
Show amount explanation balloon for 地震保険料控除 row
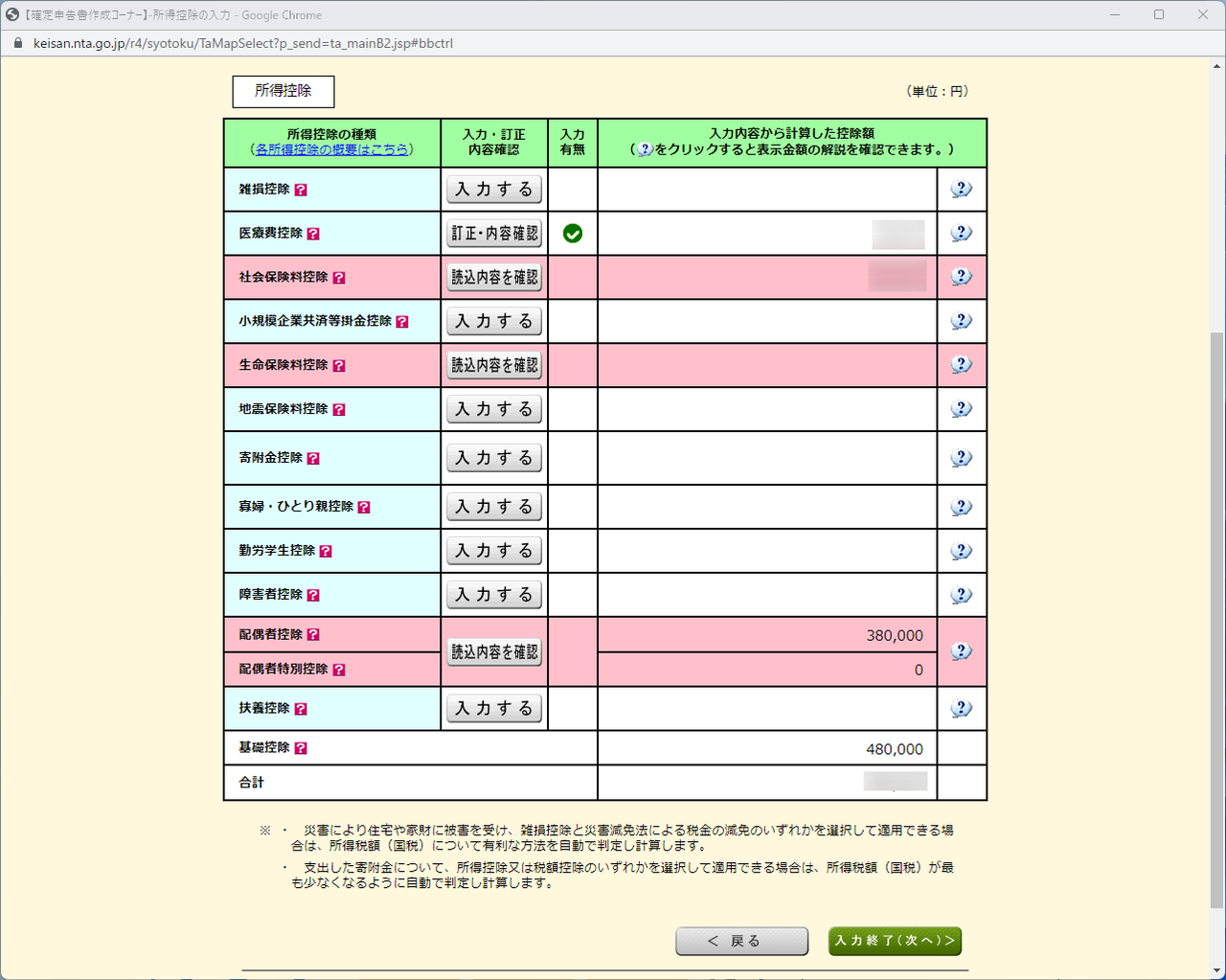coord(962,410)
